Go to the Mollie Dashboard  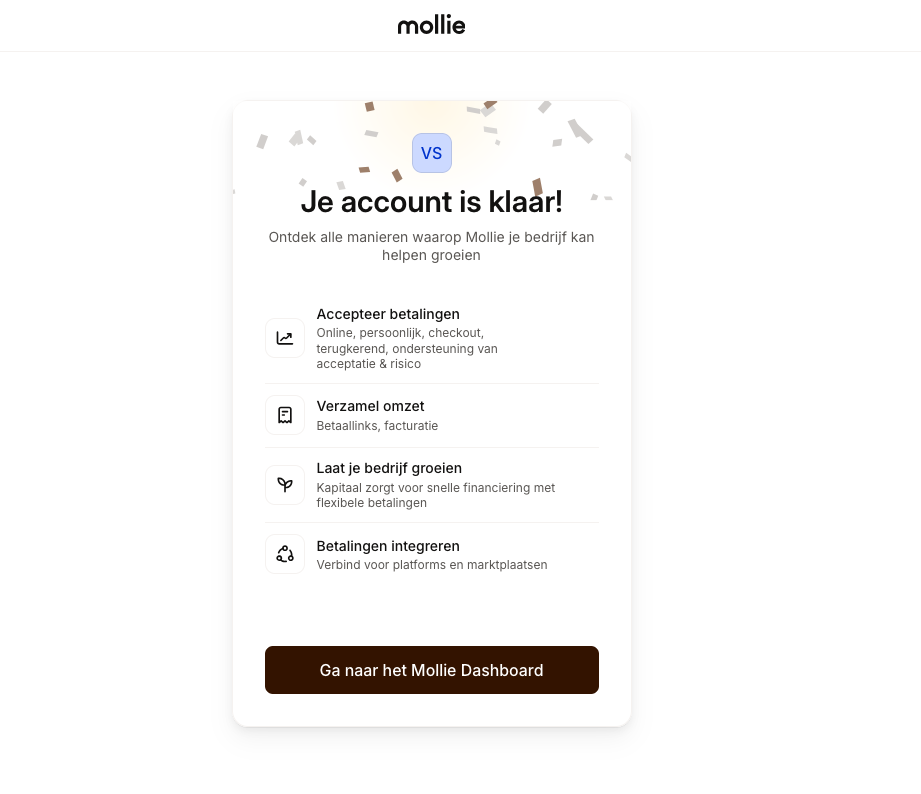432,670
